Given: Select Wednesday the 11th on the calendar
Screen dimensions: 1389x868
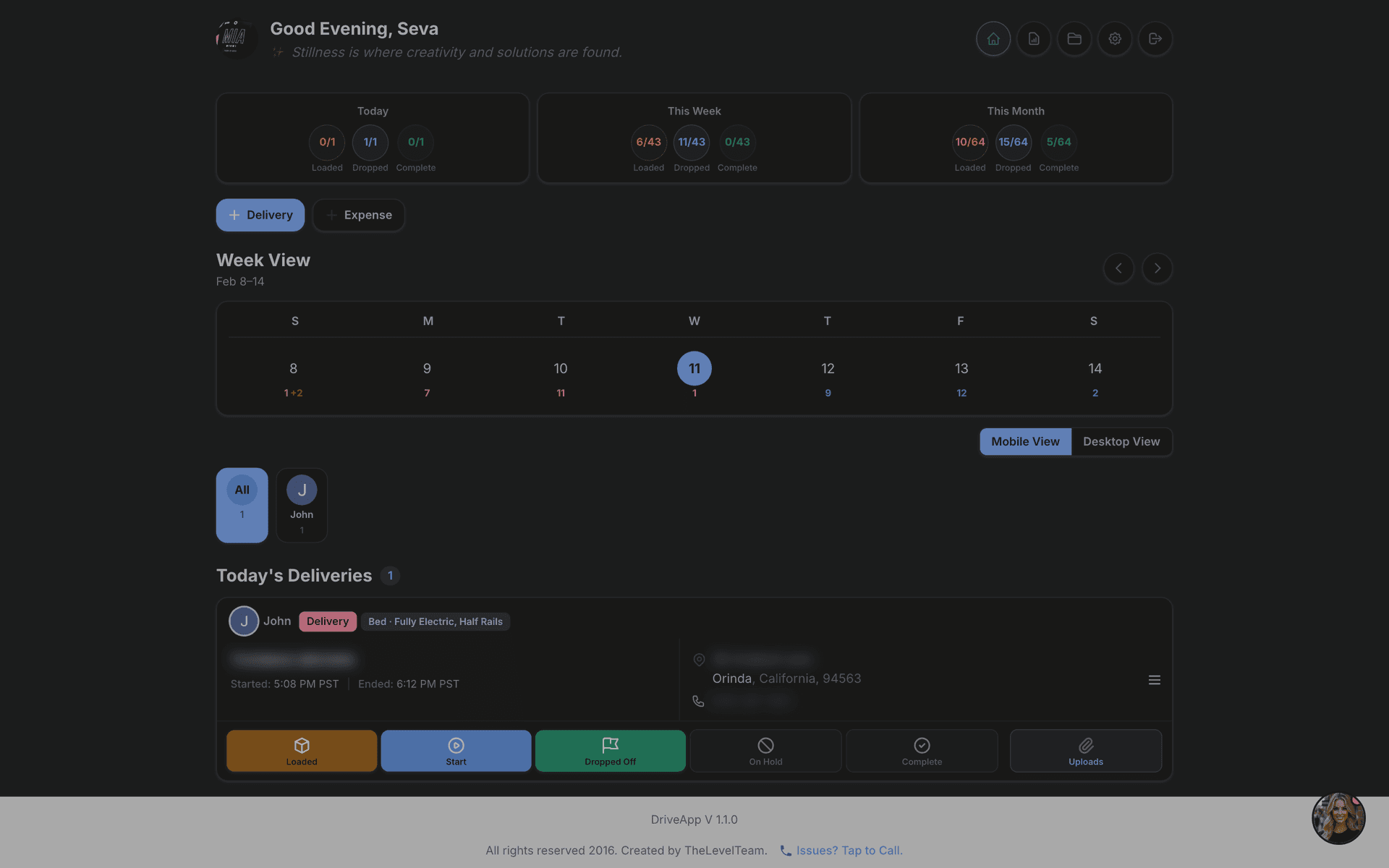Looking at the screenshot, I should 694,368.
